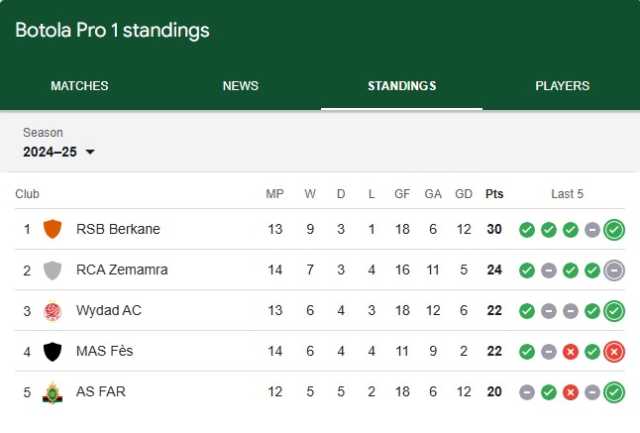Screen dimensions: 640x433
Task: Click the Wydad AC club logo
Action: click(53, 311)
